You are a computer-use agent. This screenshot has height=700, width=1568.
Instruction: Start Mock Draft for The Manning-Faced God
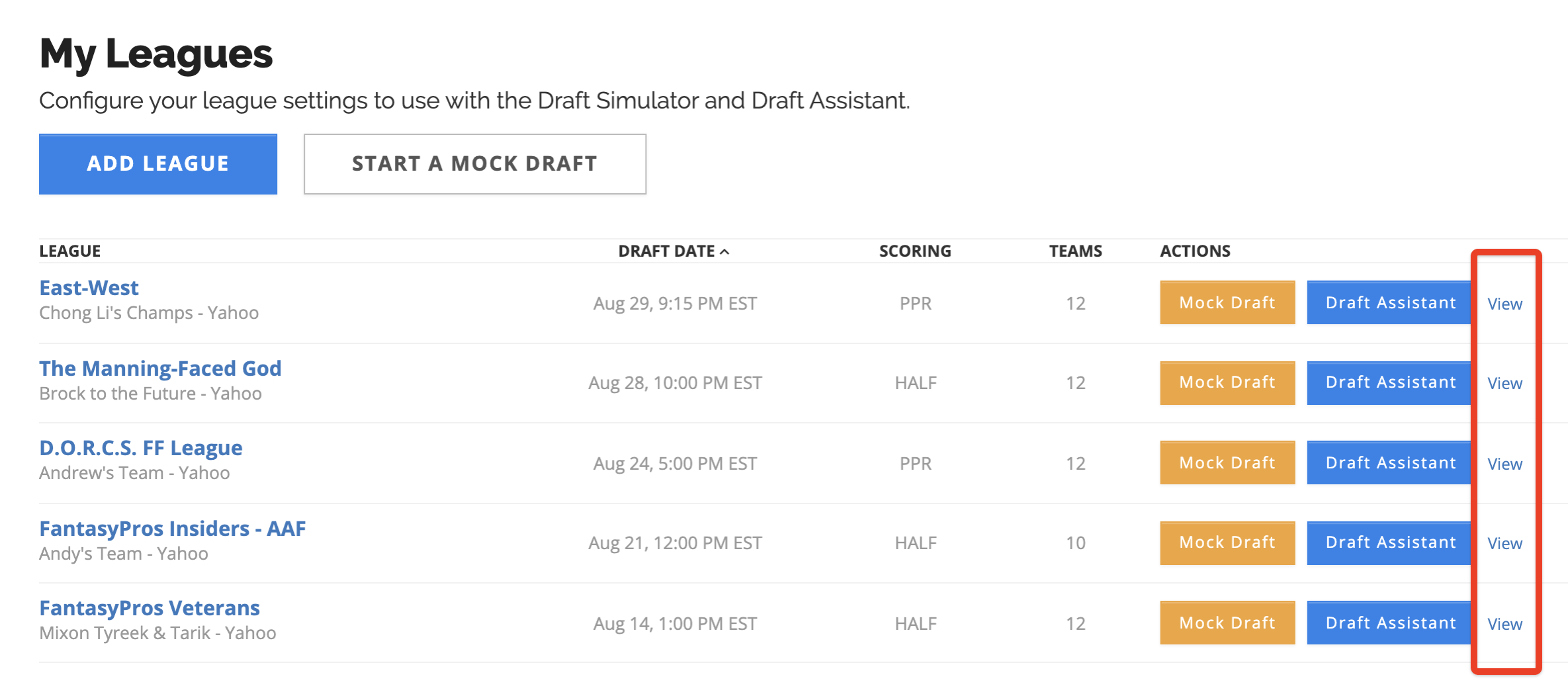click(x=1227, y=382)
